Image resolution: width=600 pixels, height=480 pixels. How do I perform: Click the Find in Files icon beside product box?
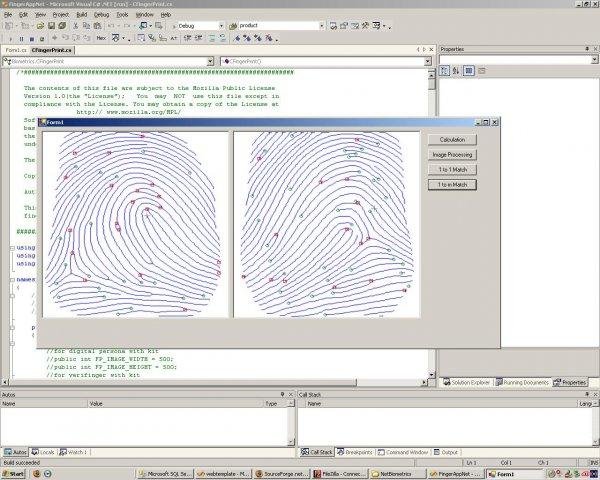click(233, 26)
